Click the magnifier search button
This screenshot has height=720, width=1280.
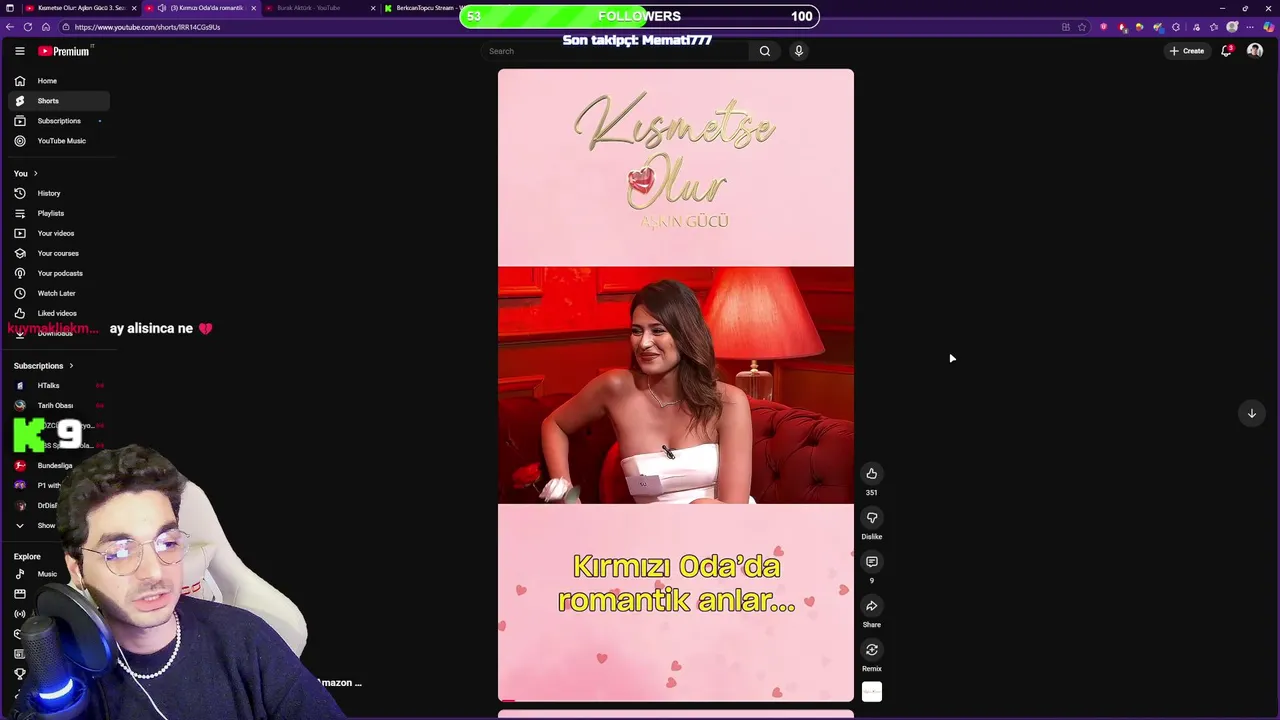coord(765,51)
